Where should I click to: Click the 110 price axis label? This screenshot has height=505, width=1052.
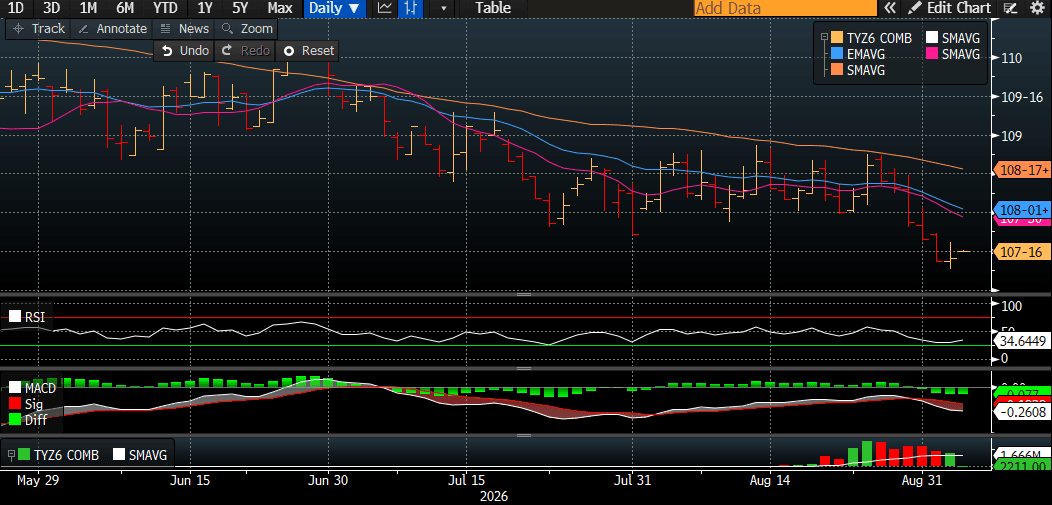pos(1011,58)
